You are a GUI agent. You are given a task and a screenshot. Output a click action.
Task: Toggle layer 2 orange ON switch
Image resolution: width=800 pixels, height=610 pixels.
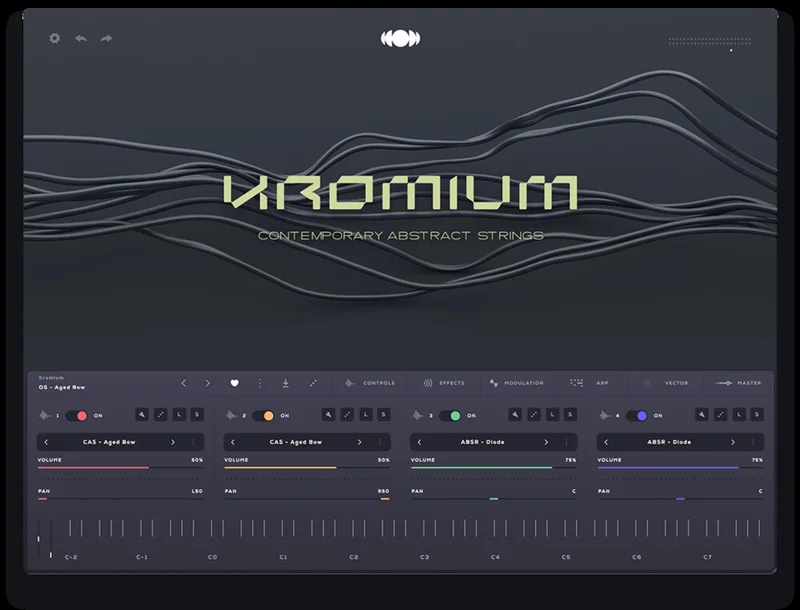[264, 416]
